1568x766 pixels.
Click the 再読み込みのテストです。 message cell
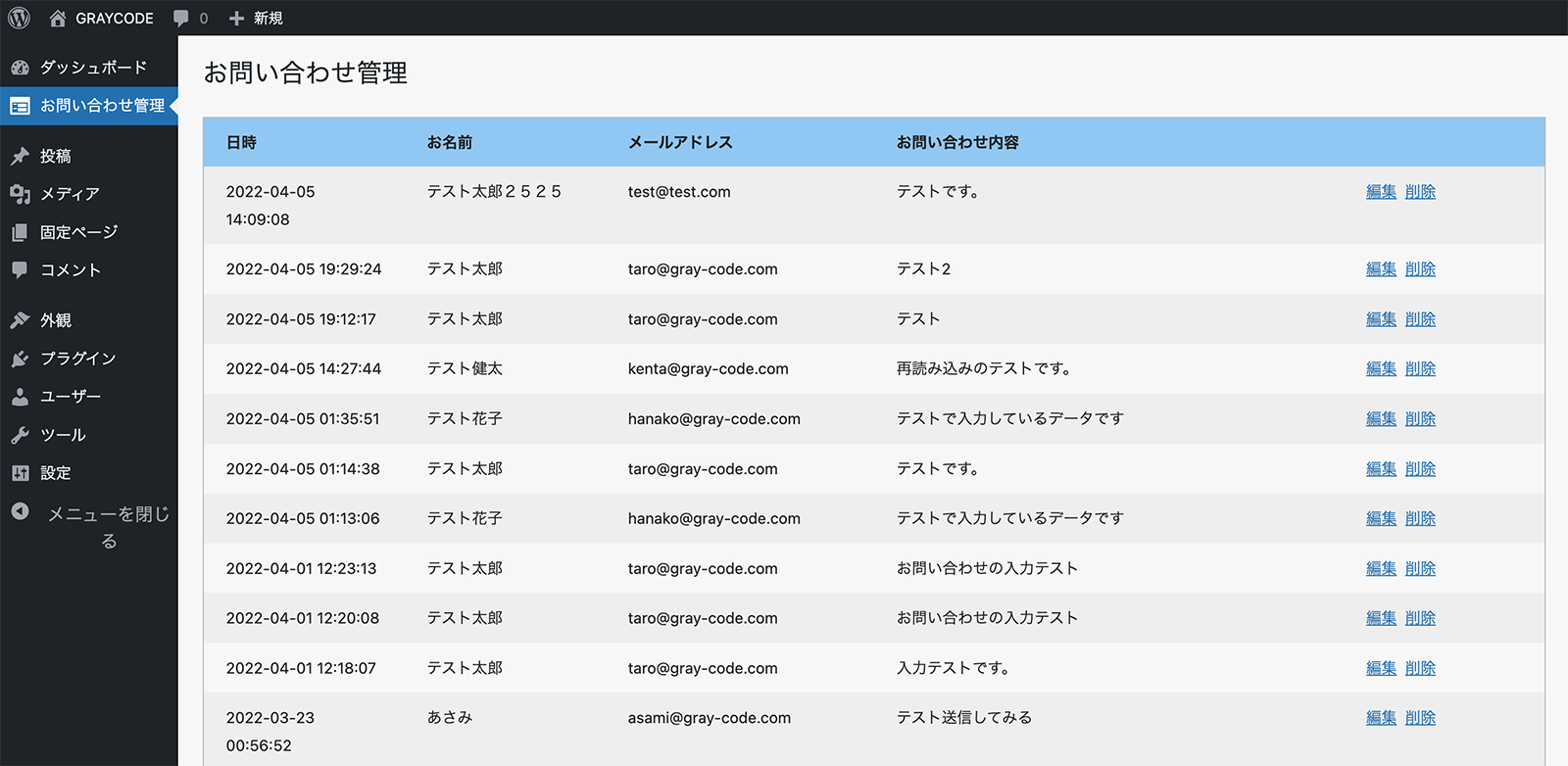coord(985,369)
